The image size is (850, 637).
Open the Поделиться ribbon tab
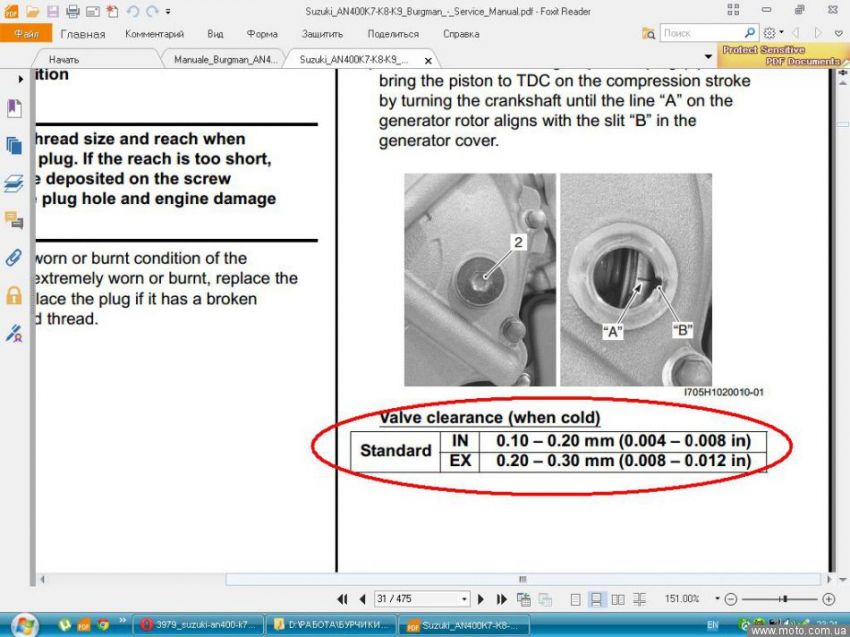[x=393, y=34]
